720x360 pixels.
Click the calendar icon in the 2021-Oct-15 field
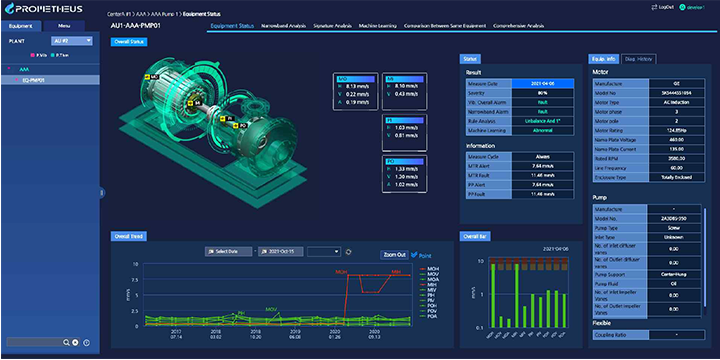(264, 252)
